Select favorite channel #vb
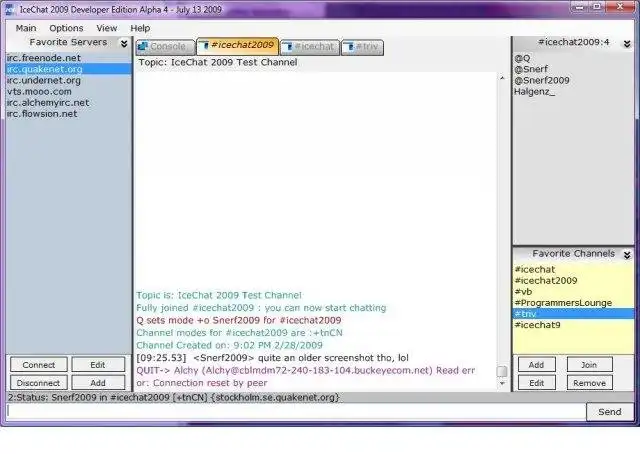640x454 pixels. click(x=573, y=292)
